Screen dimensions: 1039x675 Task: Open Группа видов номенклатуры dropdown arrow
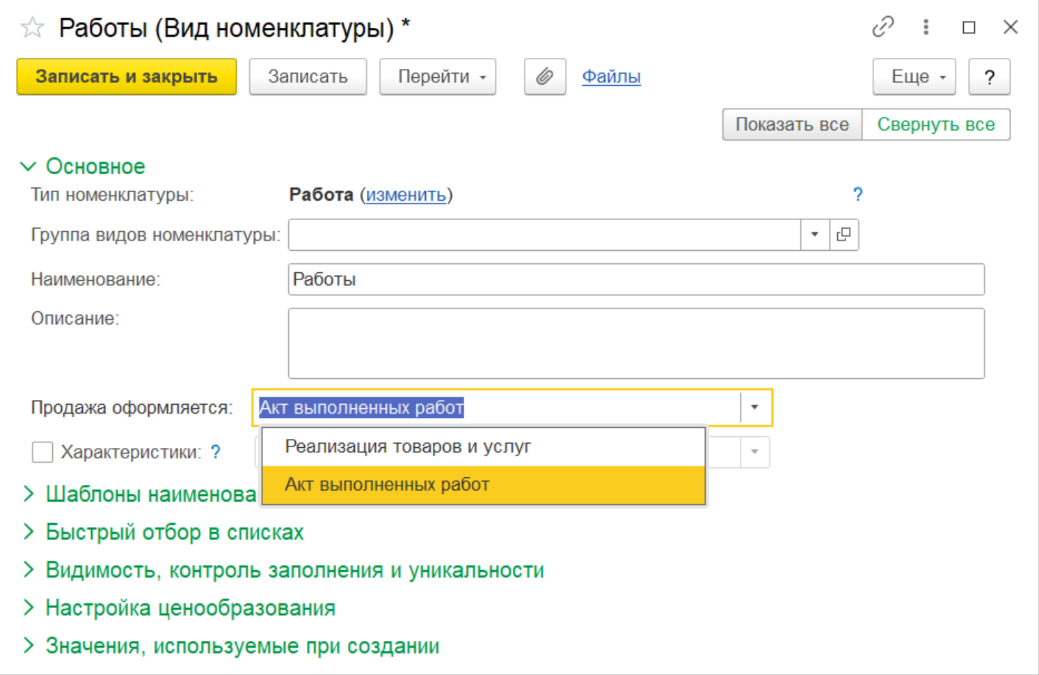814,235
